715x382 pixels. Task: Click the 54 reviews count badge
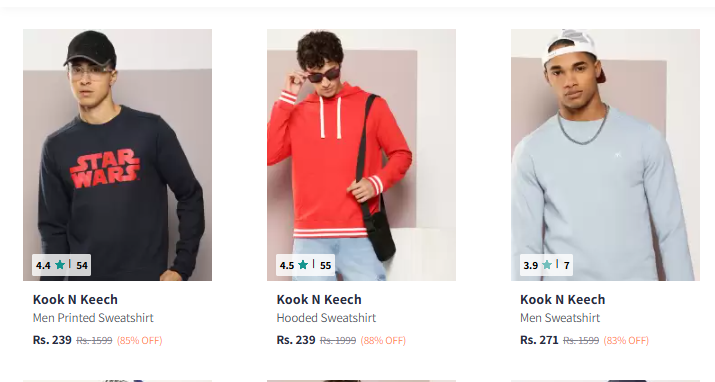pyautogui.click(x=82, y=265)
